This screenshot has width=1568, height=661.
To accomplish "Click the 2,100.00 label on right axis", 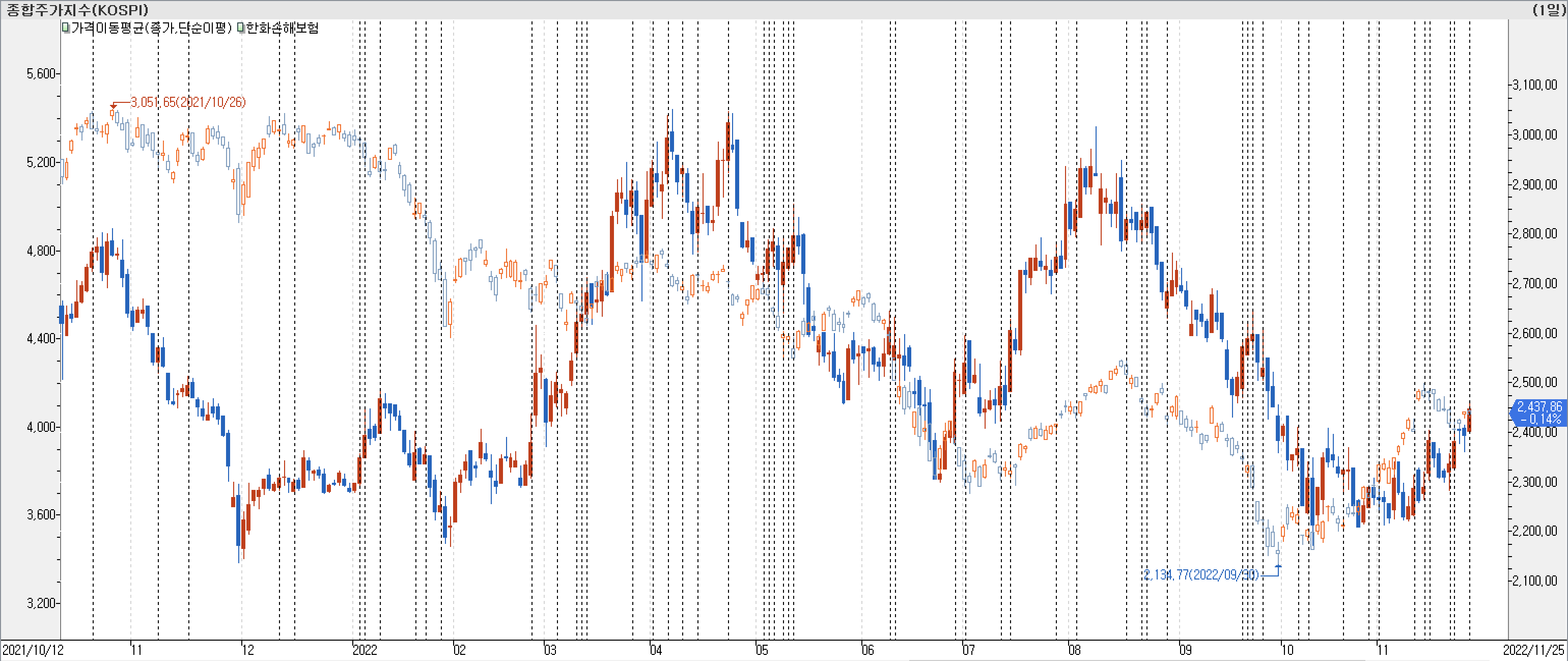I will tap(1534, 581).
